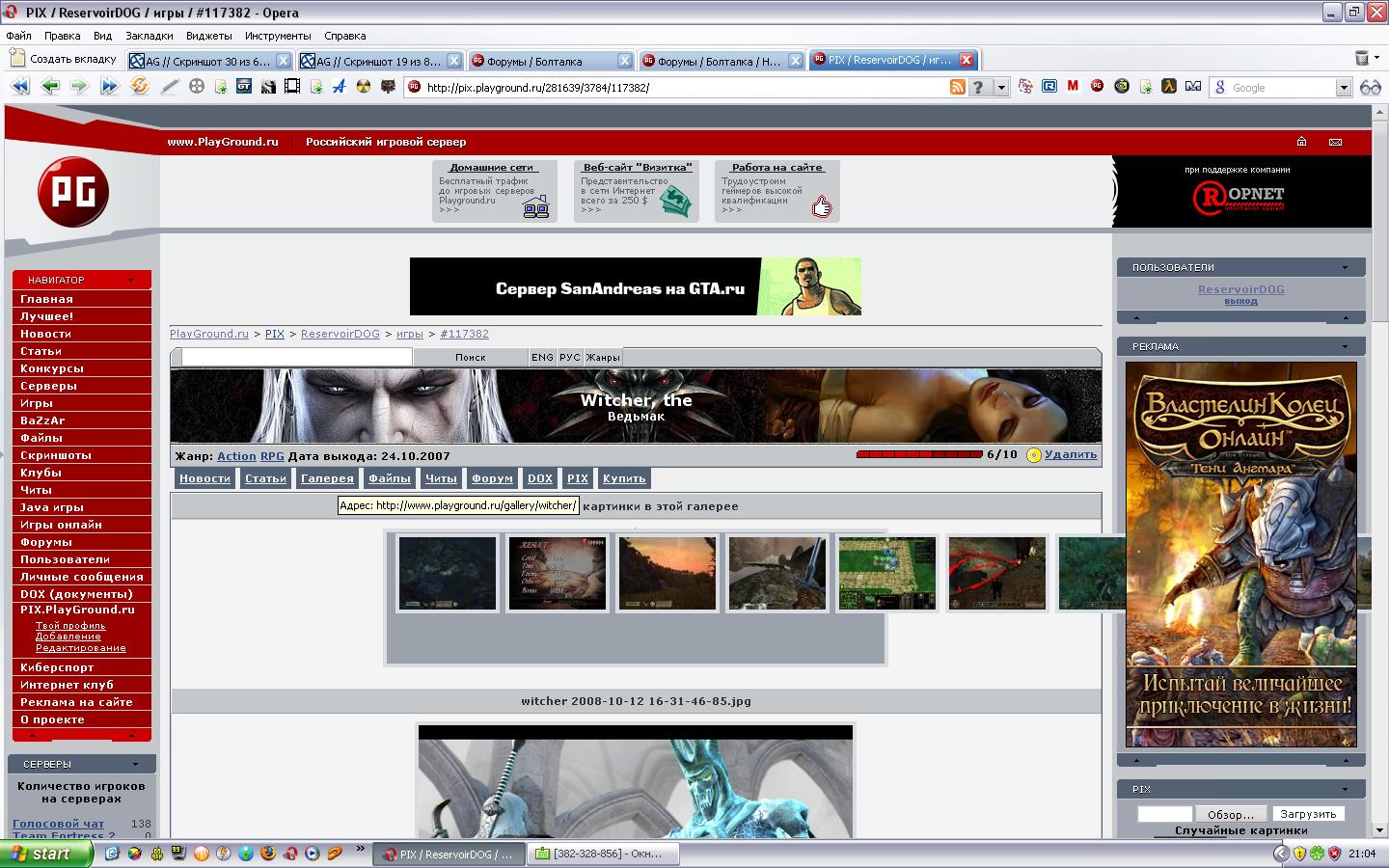Click the Action genre link

point(236,456)
